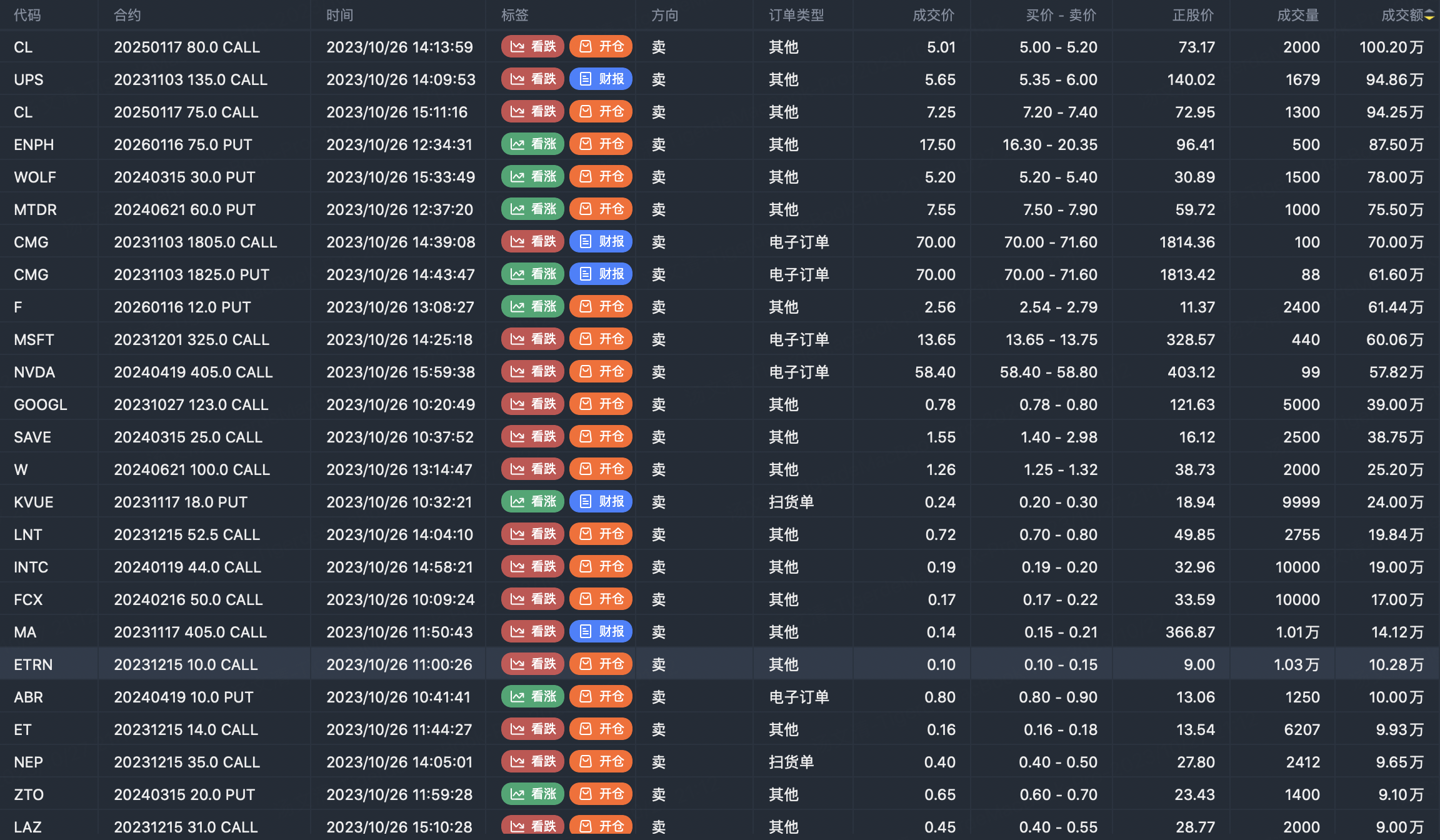
Task: Click the 成交价 column header
Action: 933,15
